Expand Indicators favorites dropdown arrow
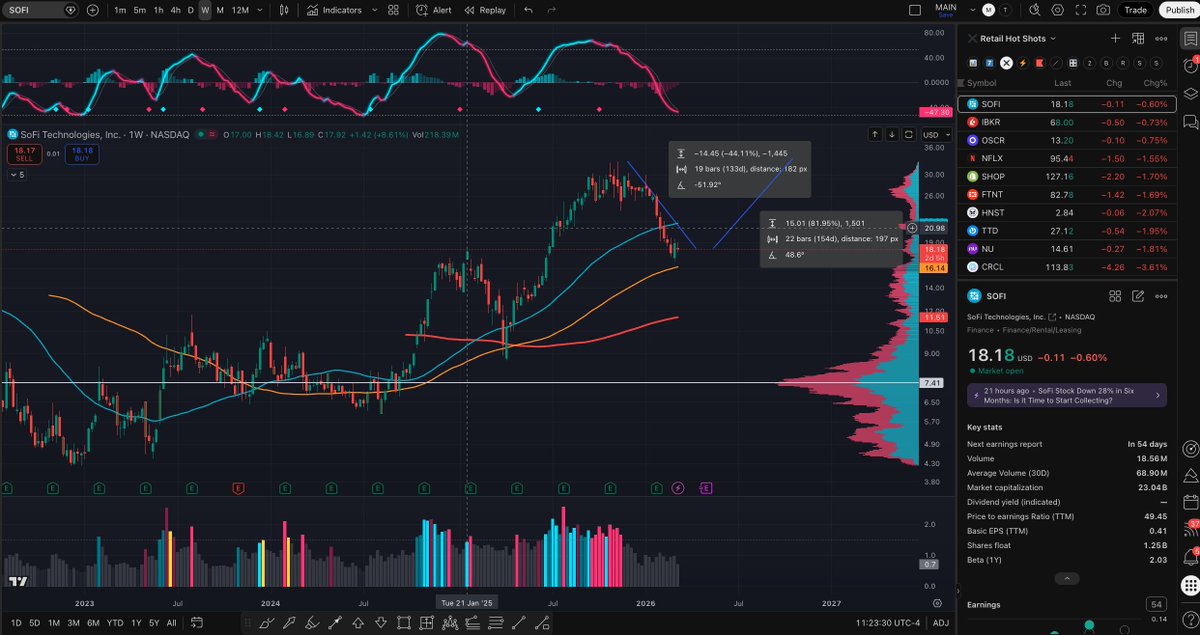Viewport: 1200px width, 635px height. point(373,10)
